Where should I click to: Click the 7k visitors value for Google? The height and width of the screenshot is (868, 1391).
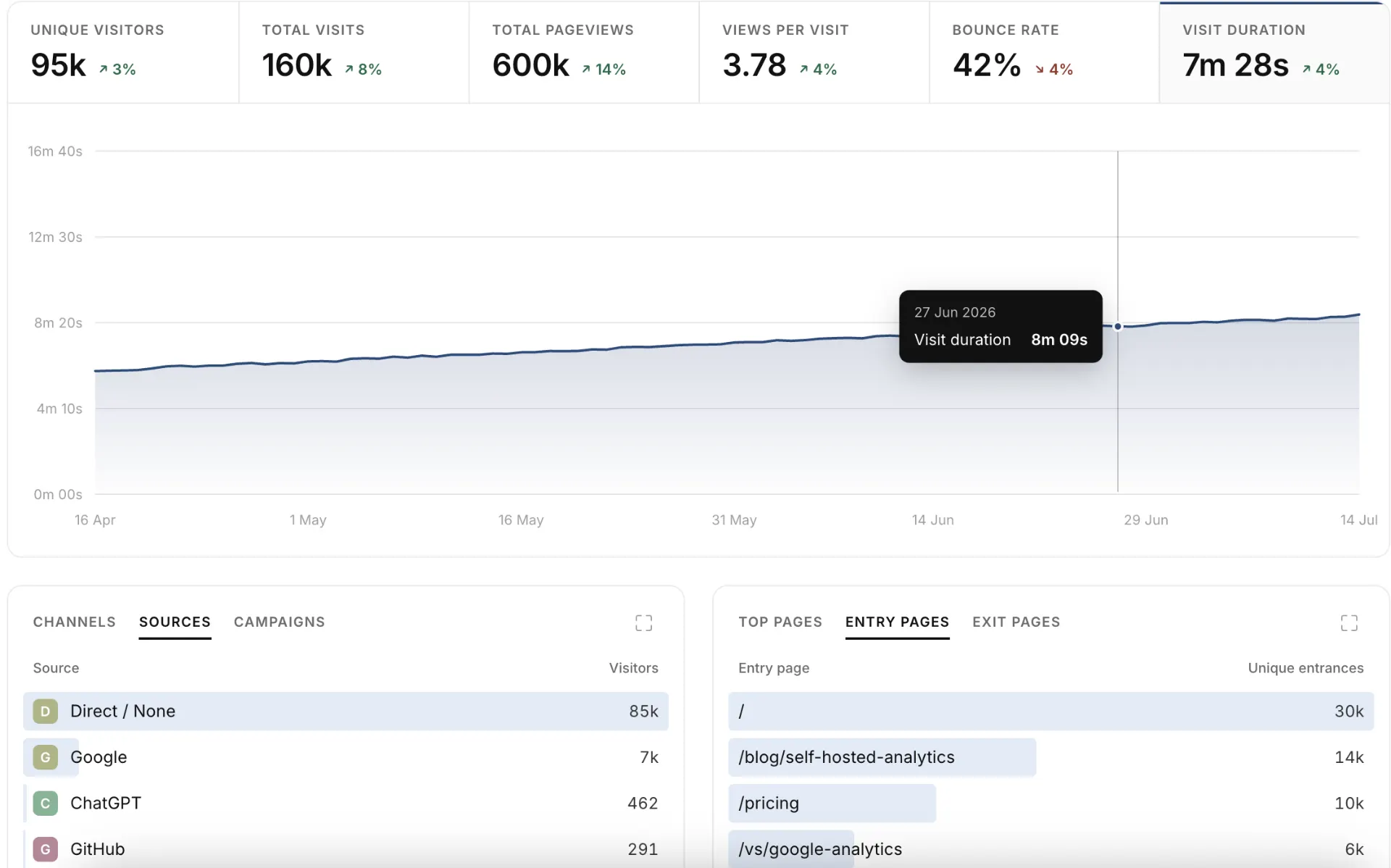pos(649,757)
